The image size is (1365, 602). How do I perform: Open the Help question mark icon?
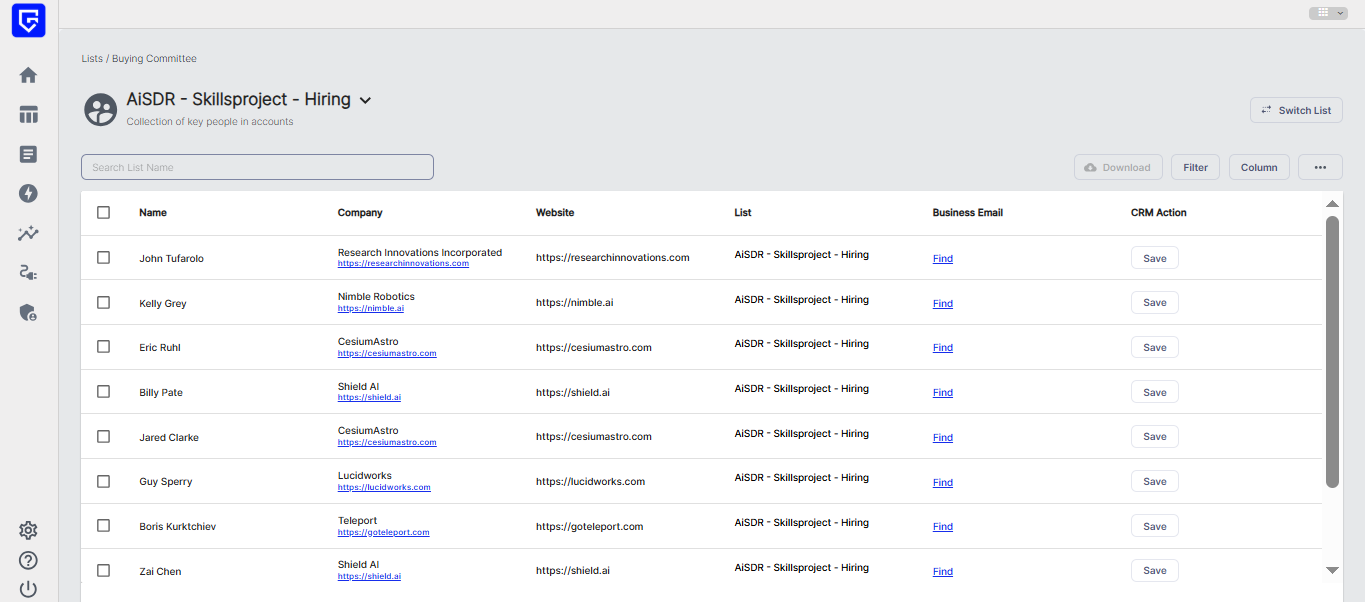point(28,560)
